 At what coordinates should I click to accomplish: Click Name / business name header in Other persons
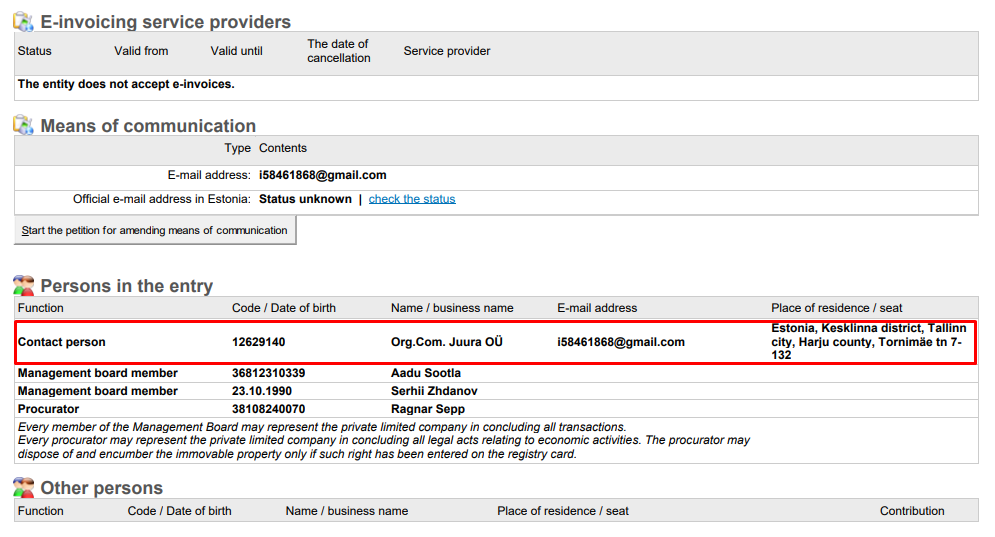pos(346,511)
